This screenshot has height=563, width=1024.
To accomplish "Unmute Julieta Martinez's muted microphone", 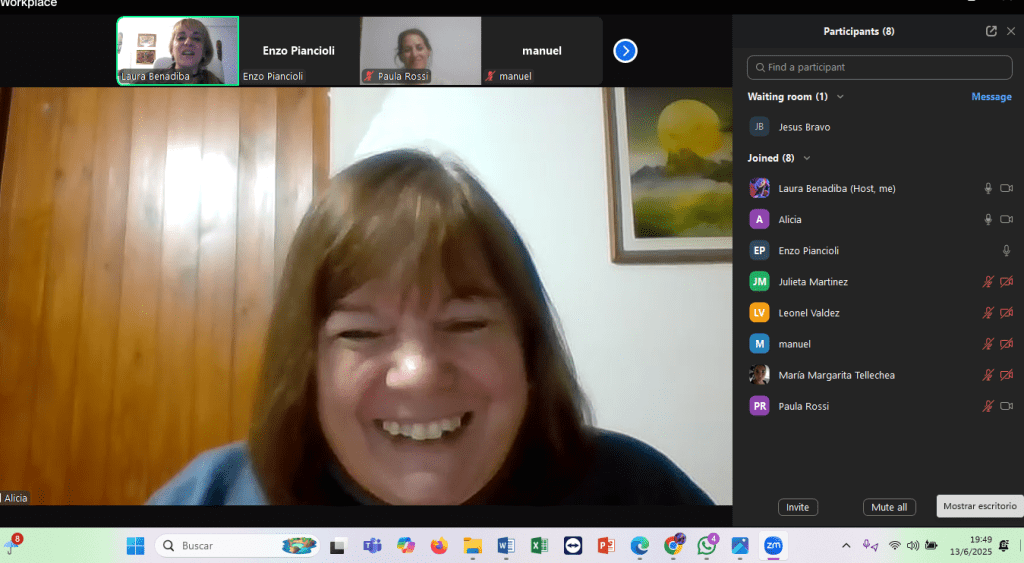I will 988,282.
